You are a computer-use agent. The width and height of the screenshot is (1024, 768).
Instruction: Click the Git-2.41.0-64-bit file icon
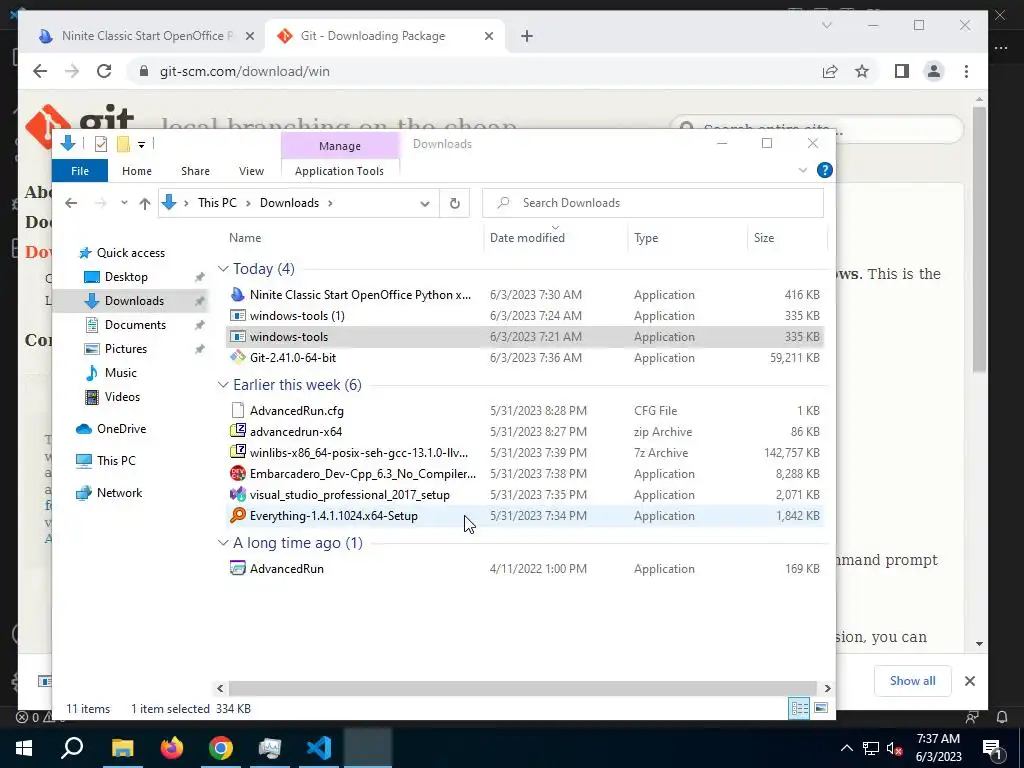[238, 357]
